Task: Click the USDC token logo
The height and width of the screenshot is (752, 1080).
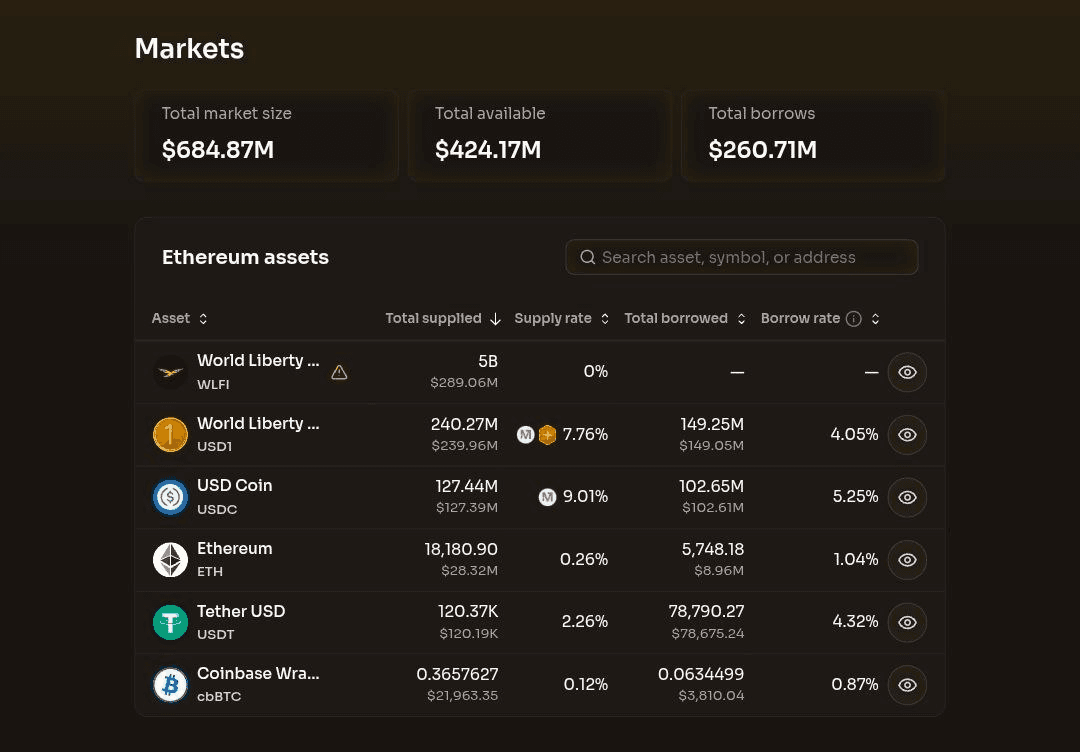Action: coord(170,497)
